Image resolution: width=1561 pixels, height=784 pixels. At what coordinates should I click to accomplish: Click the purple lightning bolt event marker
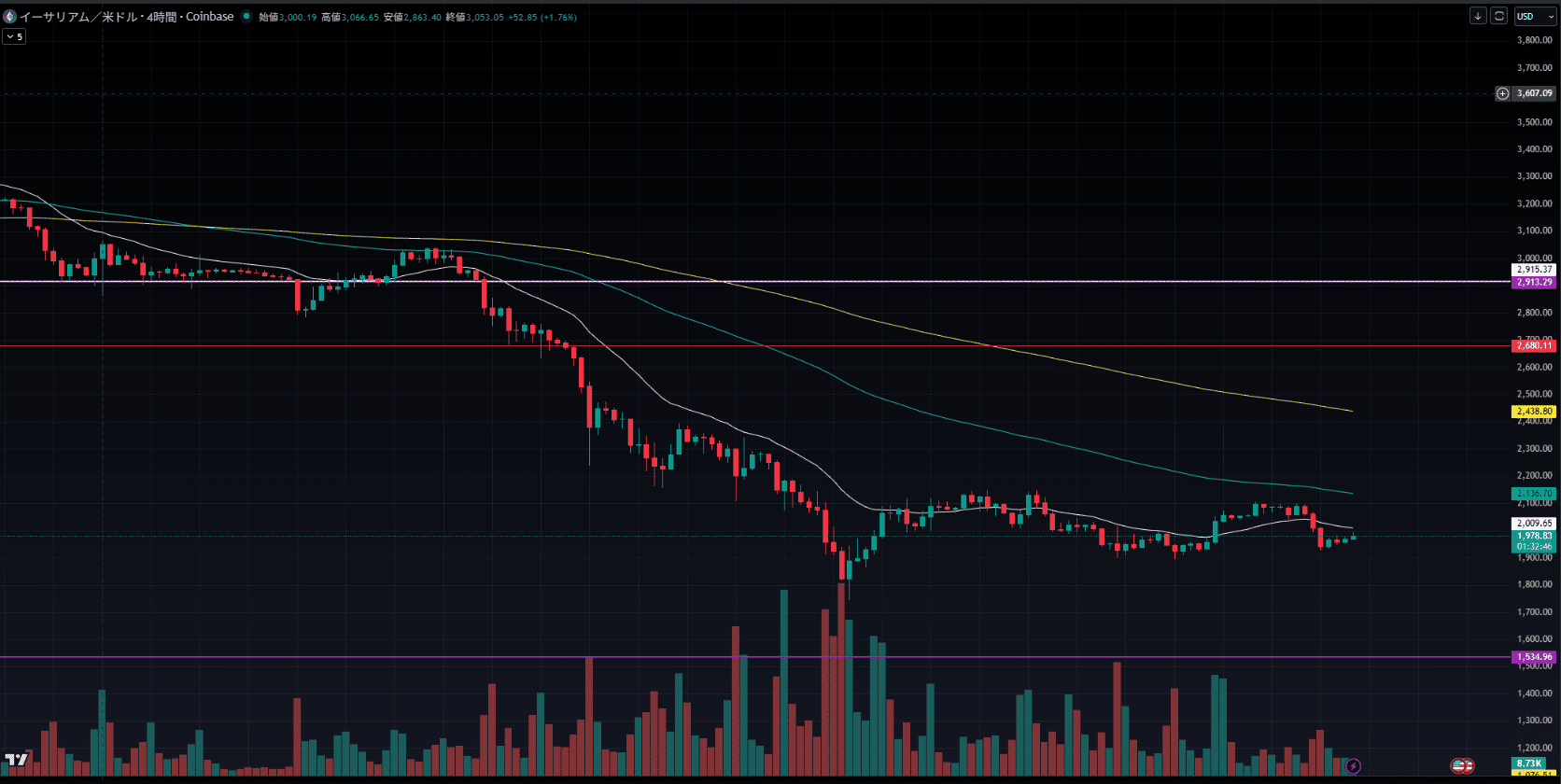click(1353, 766)
